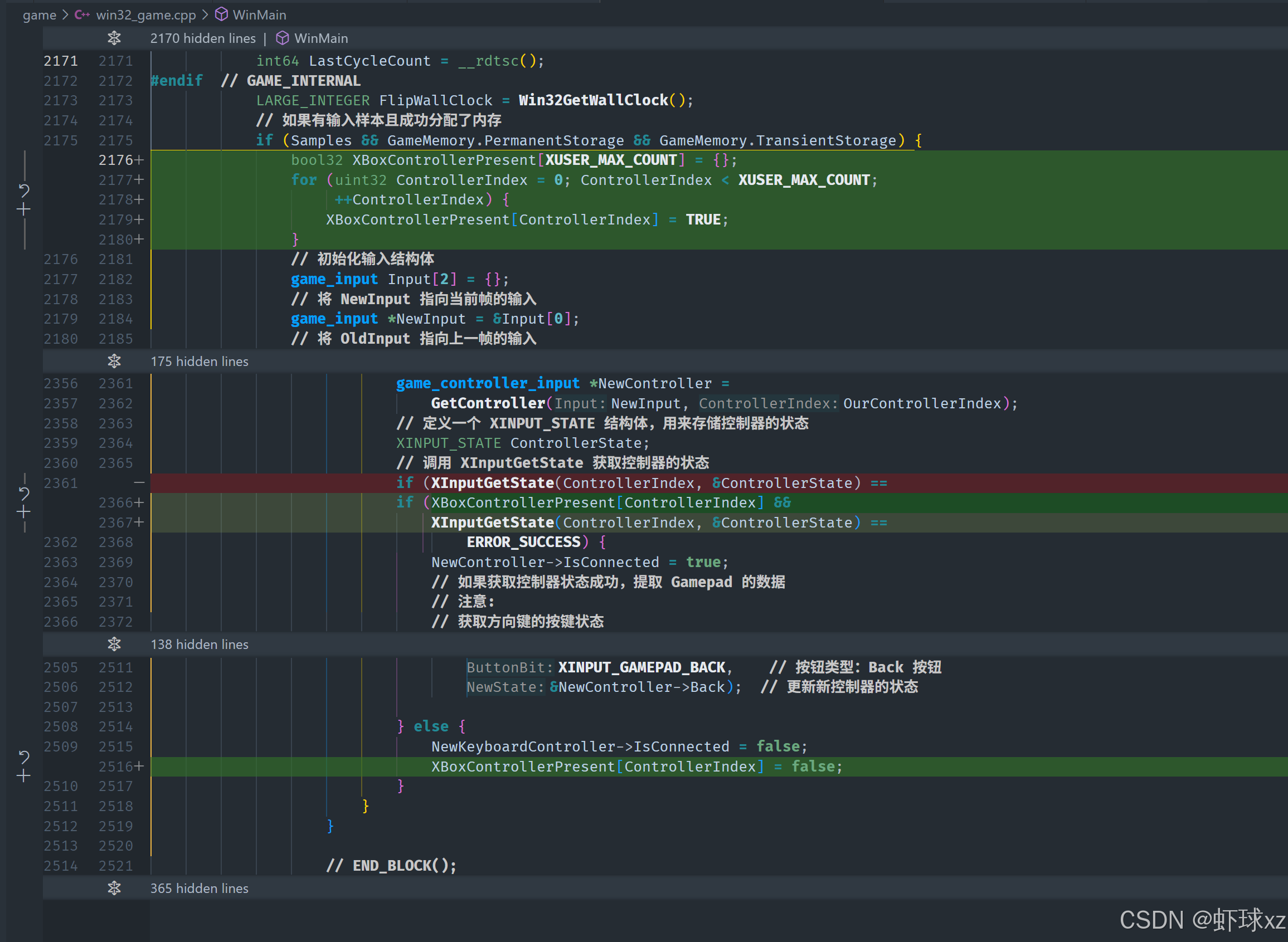Select original line number 2171 in gutter
Viewport: 1288px width, 942px height.
pyautogui.click(x=60, y=61)
